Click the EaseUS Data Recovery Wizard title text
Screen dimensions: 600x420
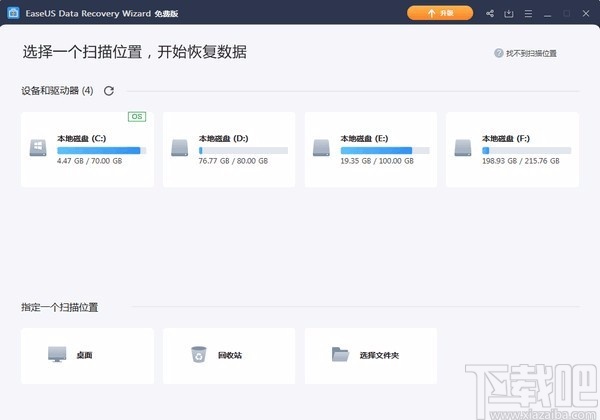[x=102, y=14]
